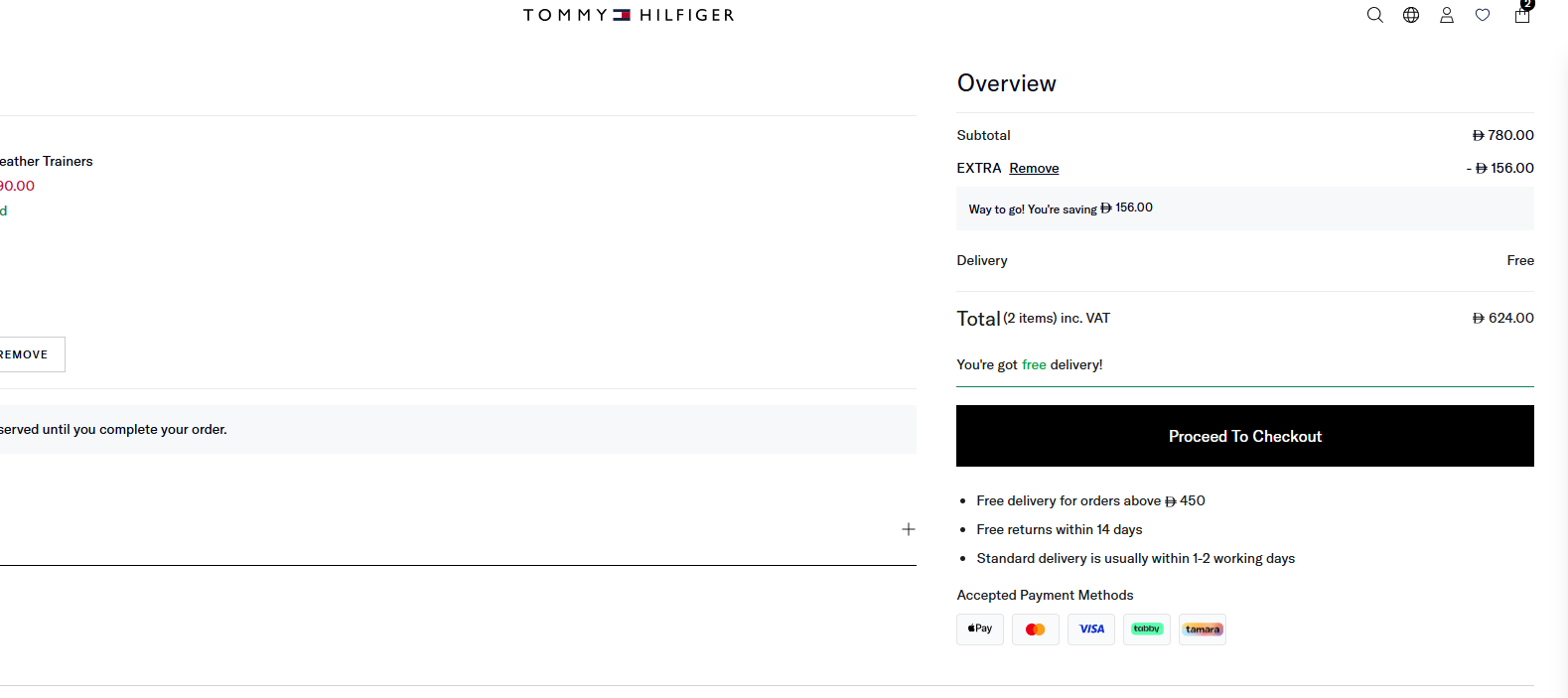Open the globe language selector icon
Viewport: 1568px width, 698px height.
pos(1411,15)
